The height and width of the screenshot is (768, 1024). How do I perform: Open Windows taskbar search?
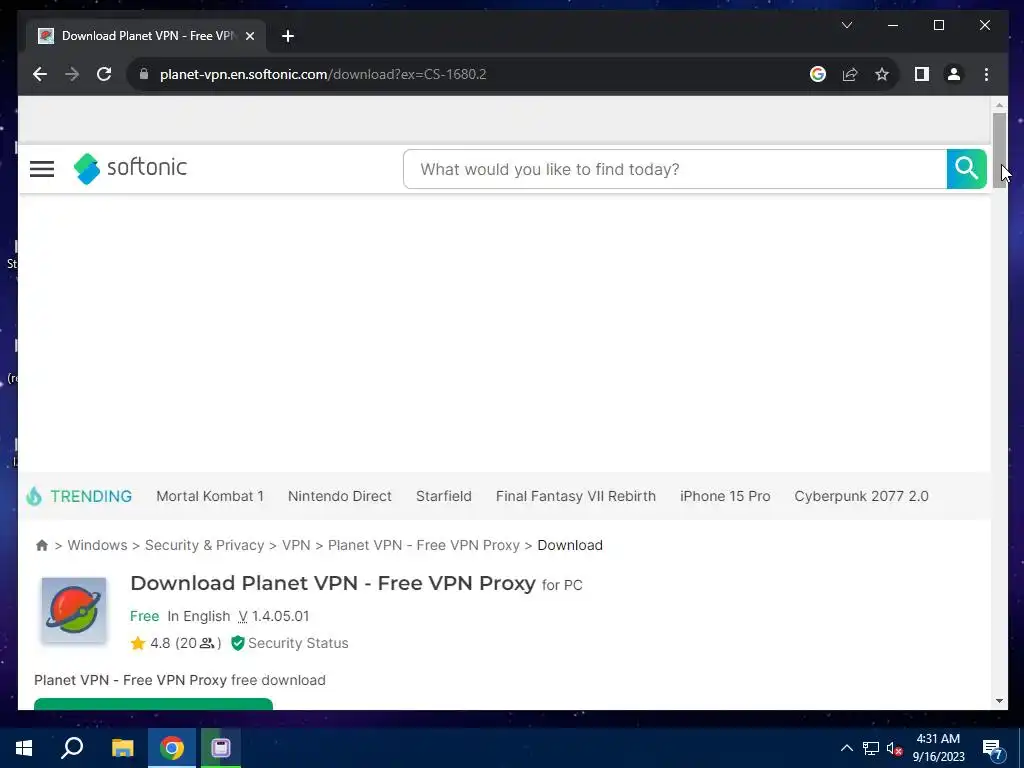[72, 748]
